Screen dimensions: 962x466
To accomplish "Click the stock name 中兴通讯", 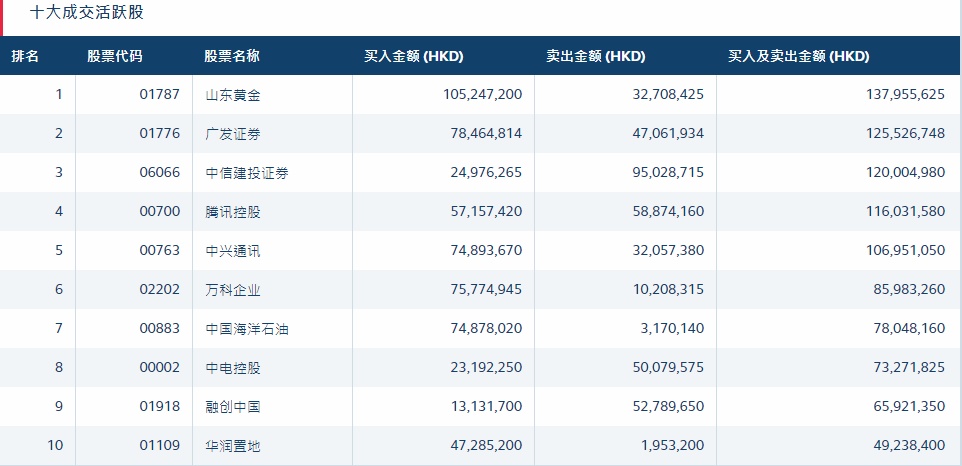I will pyautogui.click(x=233, y=251).
